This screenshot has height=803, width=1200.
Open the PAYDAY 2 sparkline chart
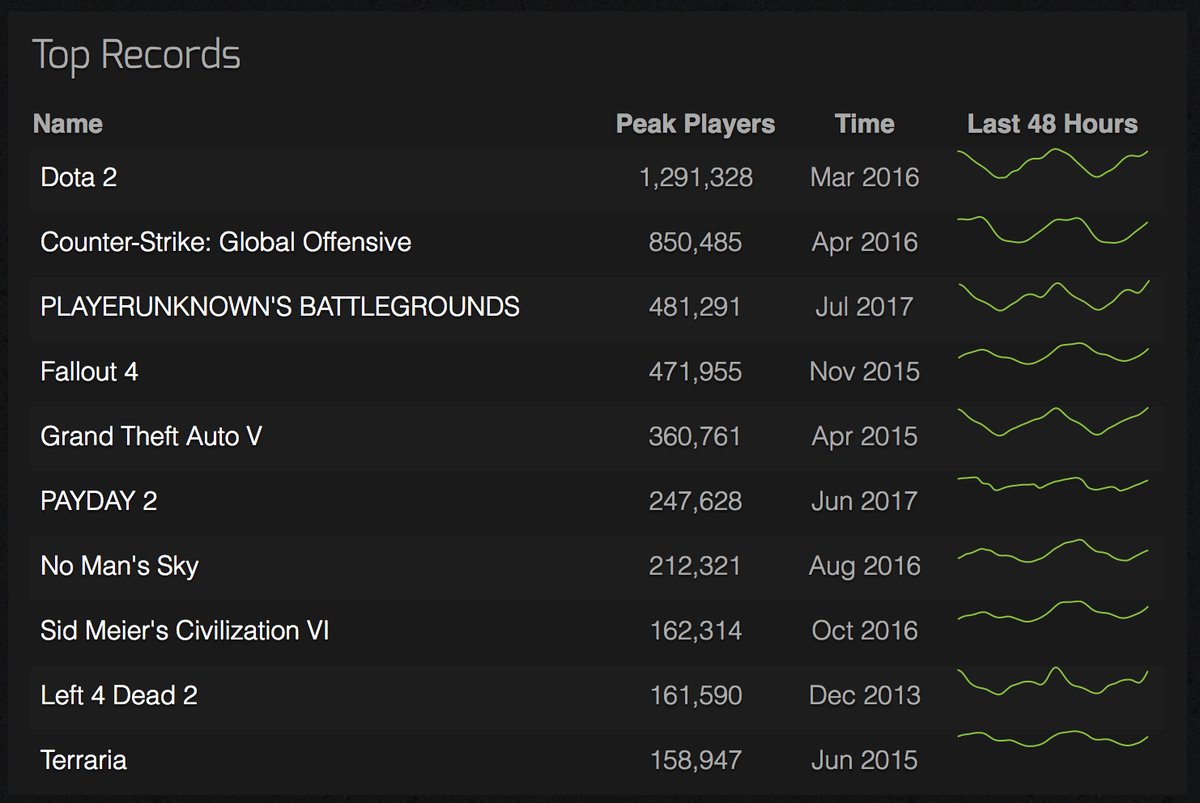coord(1052,485)
